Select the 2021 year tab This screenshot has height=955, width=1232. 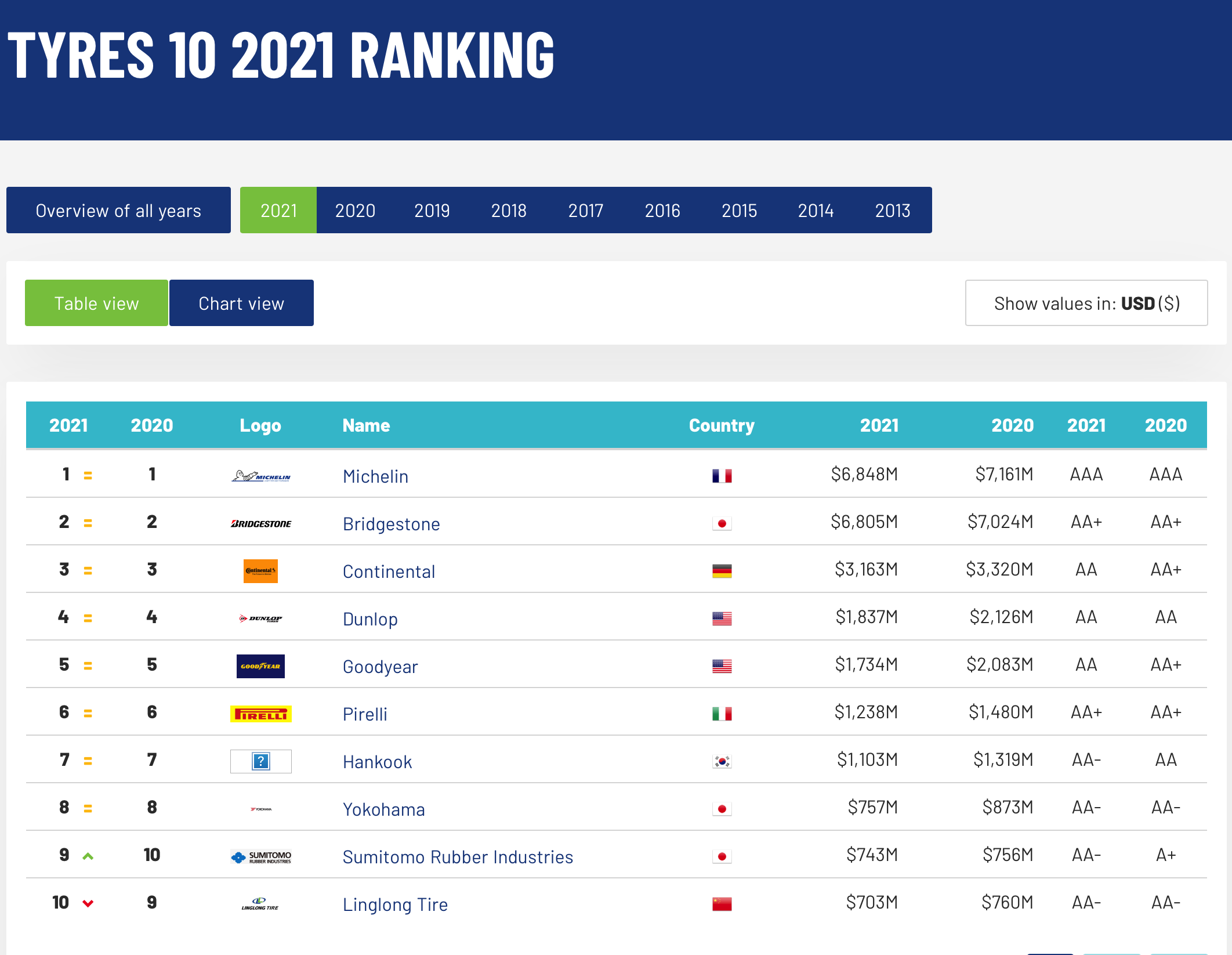[278, 210]
